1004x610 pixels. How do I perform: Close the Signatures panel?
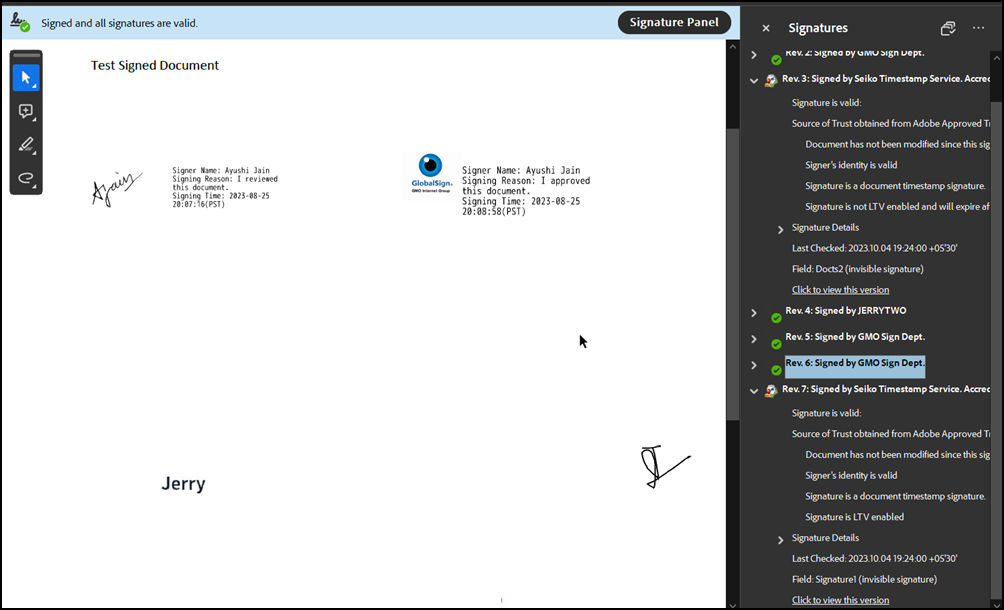click(x=766, y=28)
